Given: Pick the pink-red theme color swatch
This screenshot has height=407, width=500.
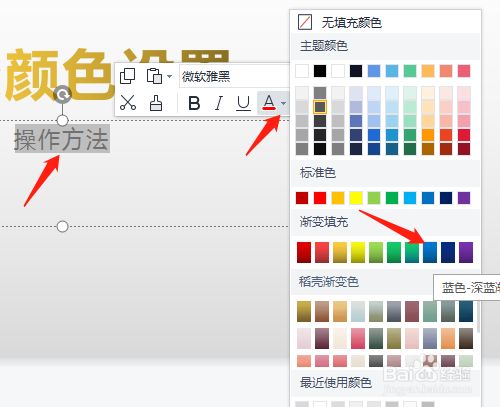Looking at the screenshot, I should tap(464, 71).
